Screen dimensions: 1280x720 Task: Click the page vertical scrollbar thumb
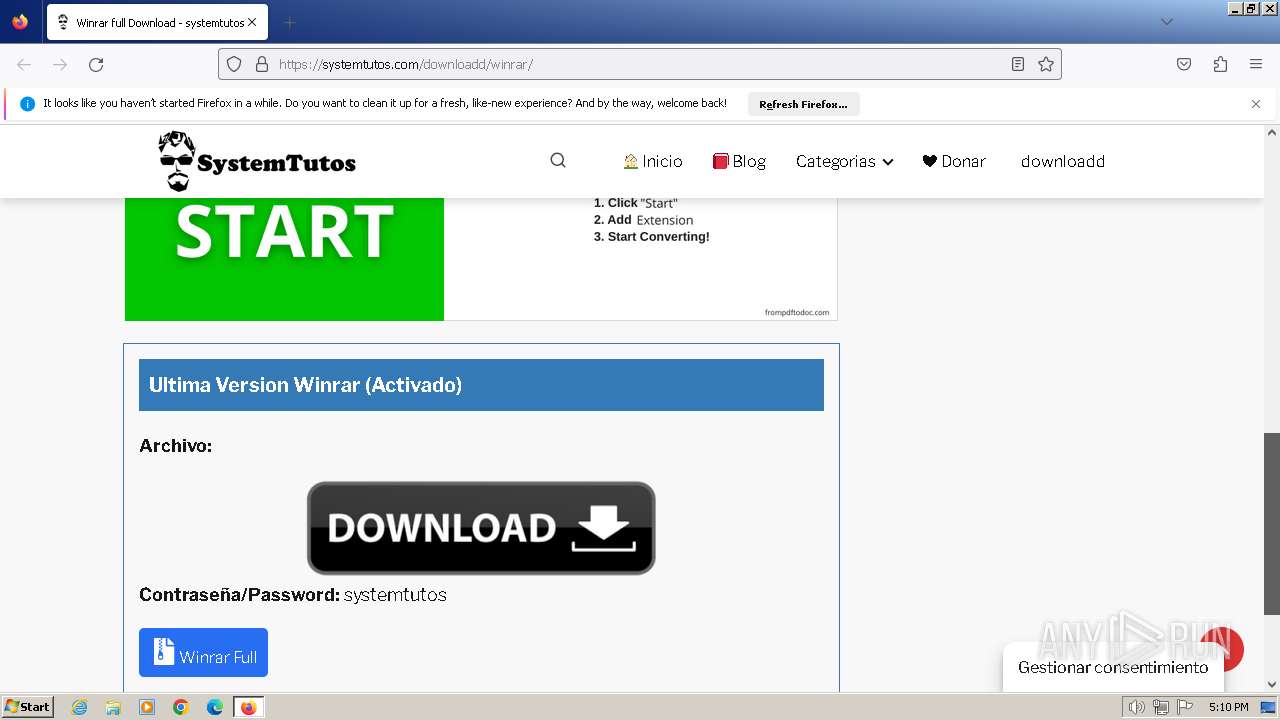[x=1272, y=523]
